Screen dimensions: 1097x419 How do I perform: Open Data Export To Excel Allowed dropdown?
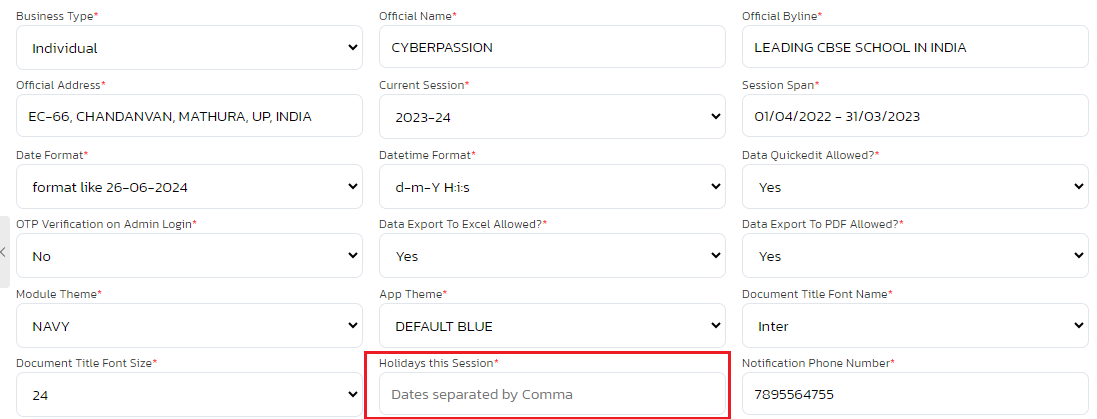click(552, 256)
